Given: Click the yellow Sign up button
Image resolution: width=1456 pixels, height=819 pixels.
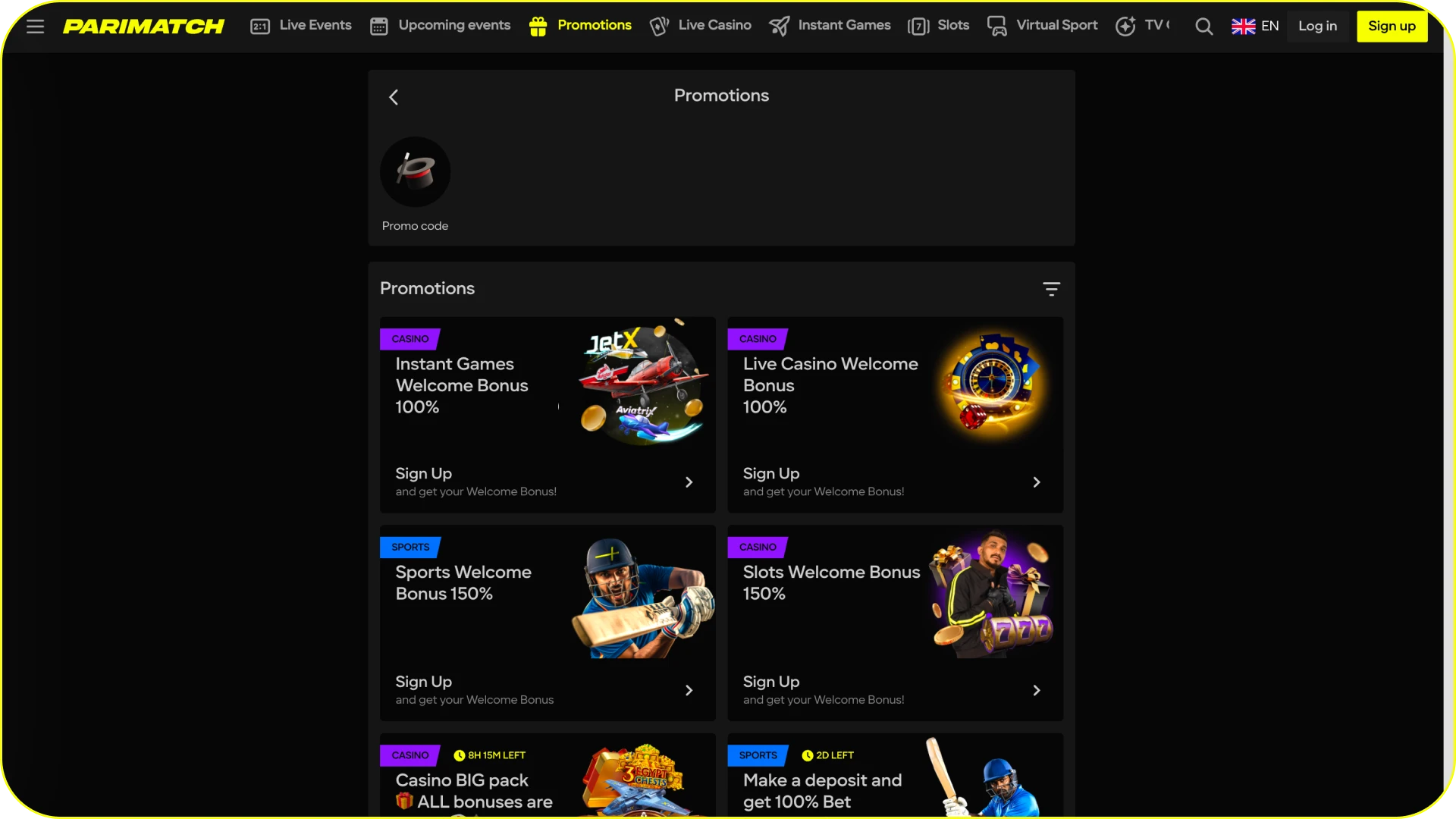Looking at the screenshot, I should 1392,26.
